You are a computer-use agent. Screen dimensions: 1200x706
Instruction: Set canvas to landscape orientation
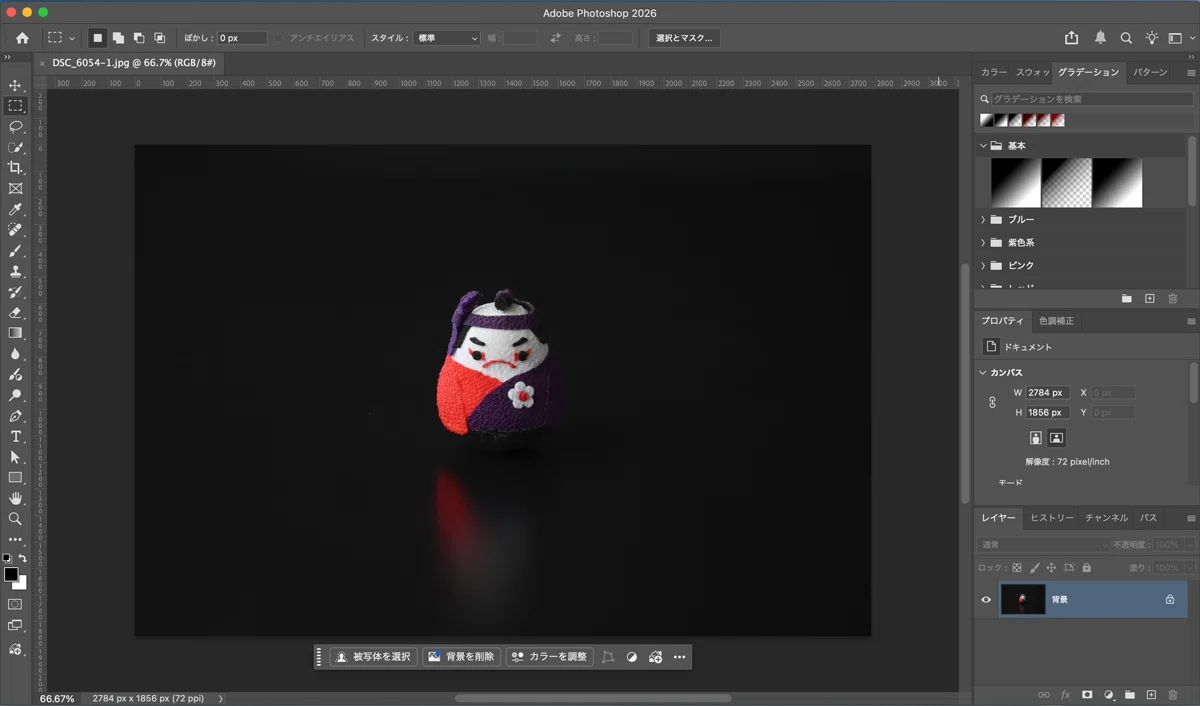point(1056,437)
